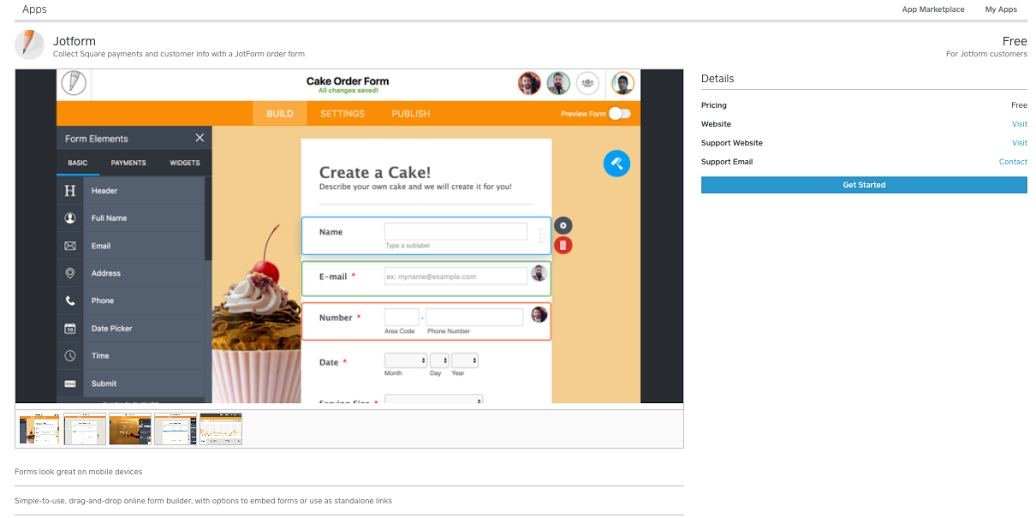This screenshot has width=1036, height=518.
Task: Click the first collaborator avatar
Action: [x=529, y=83]
